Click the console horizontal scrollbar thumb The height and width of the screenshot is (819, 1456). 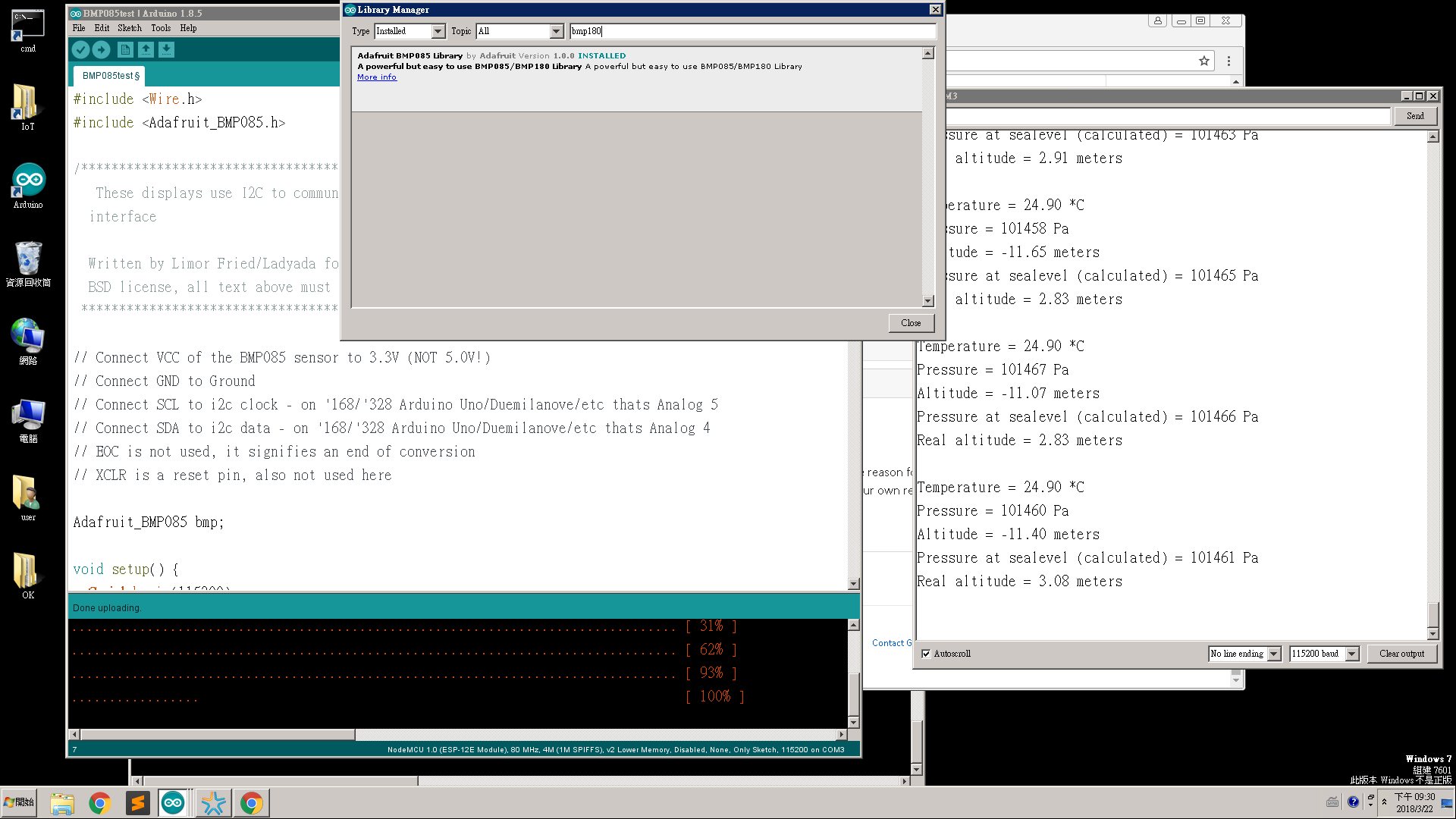point(218,735)
